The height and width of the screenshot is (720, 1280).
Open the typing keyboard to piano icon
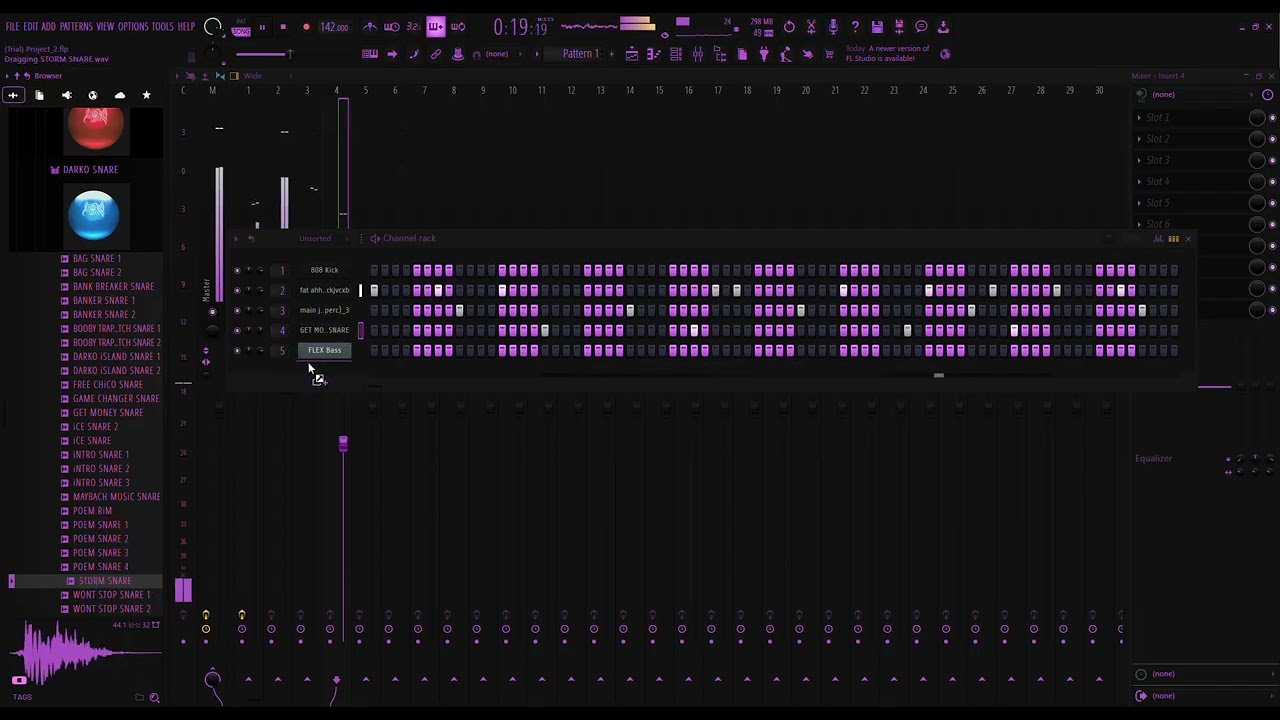pos(370,54)
